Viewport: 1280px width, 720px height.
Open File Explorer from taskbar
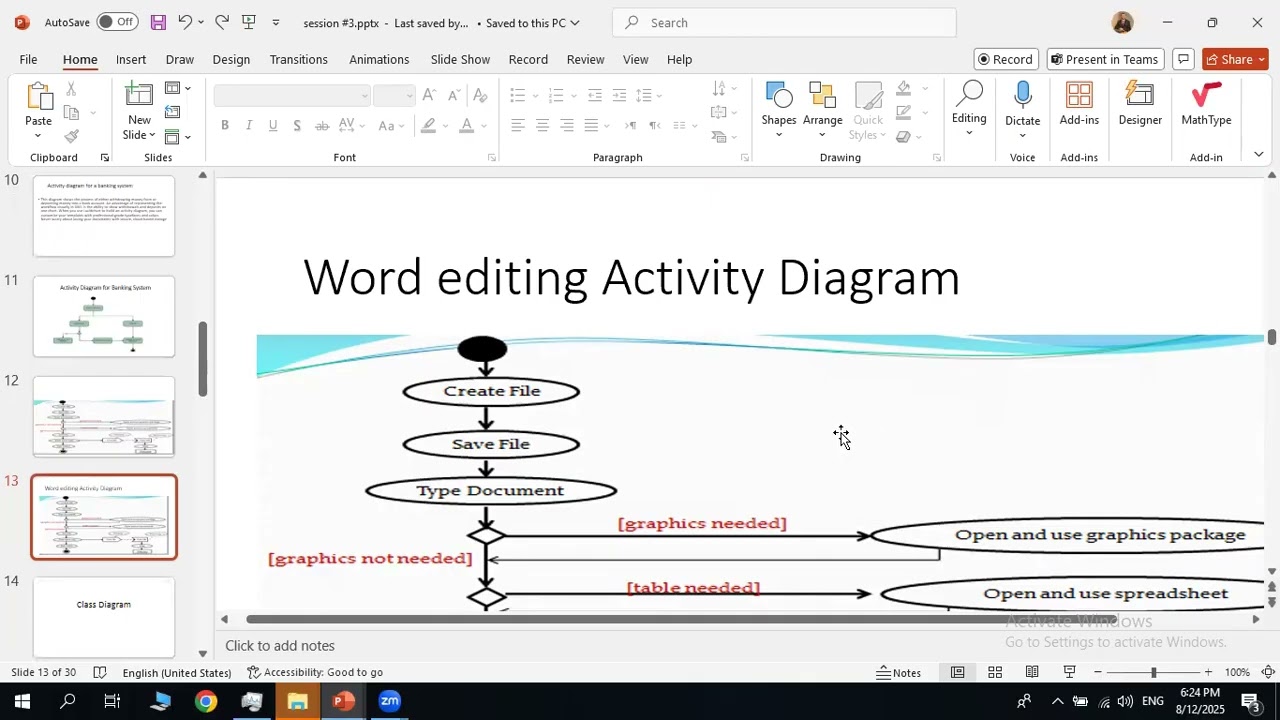pos(297,701)
